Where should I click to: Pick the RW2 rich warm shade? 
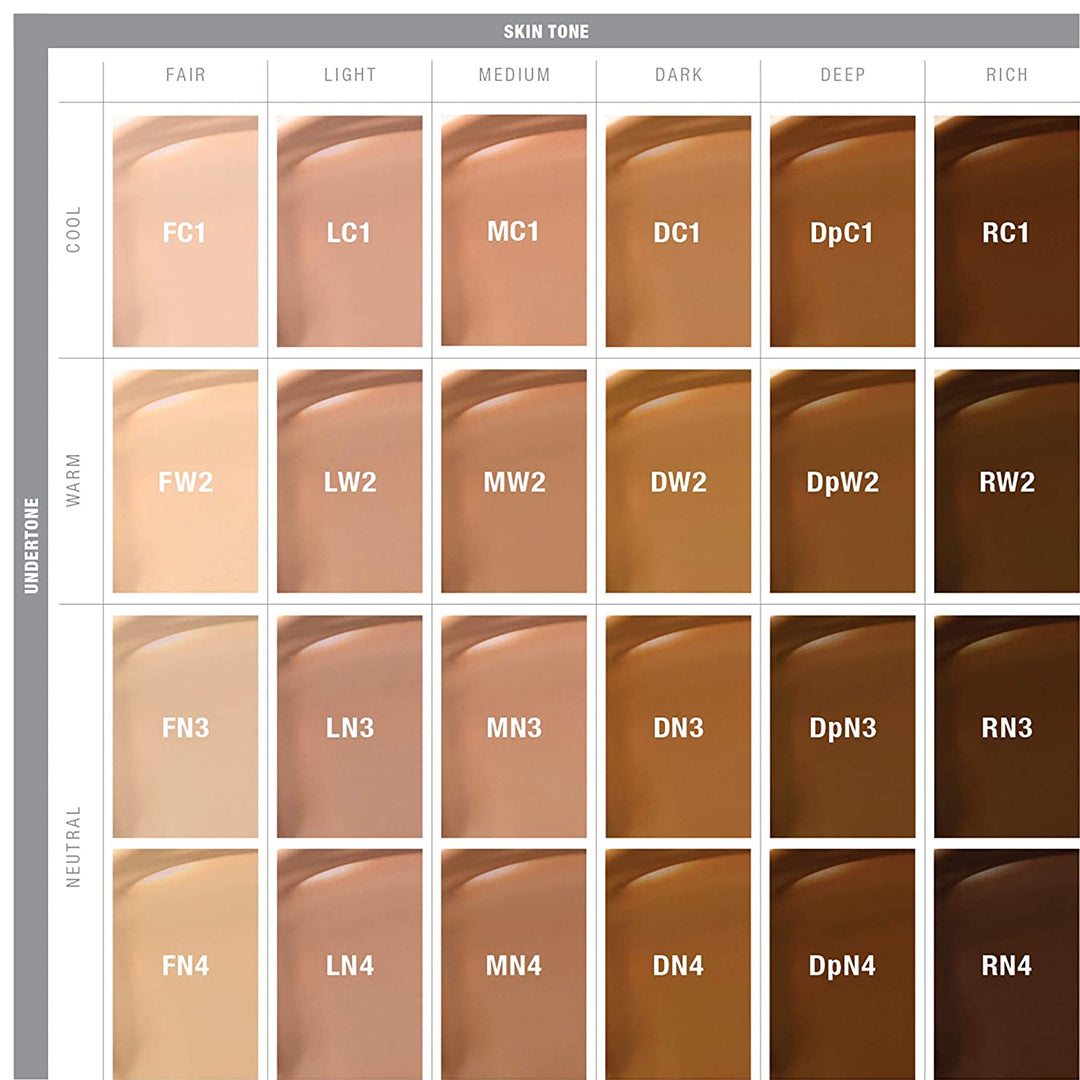(x=1006, y=481)
